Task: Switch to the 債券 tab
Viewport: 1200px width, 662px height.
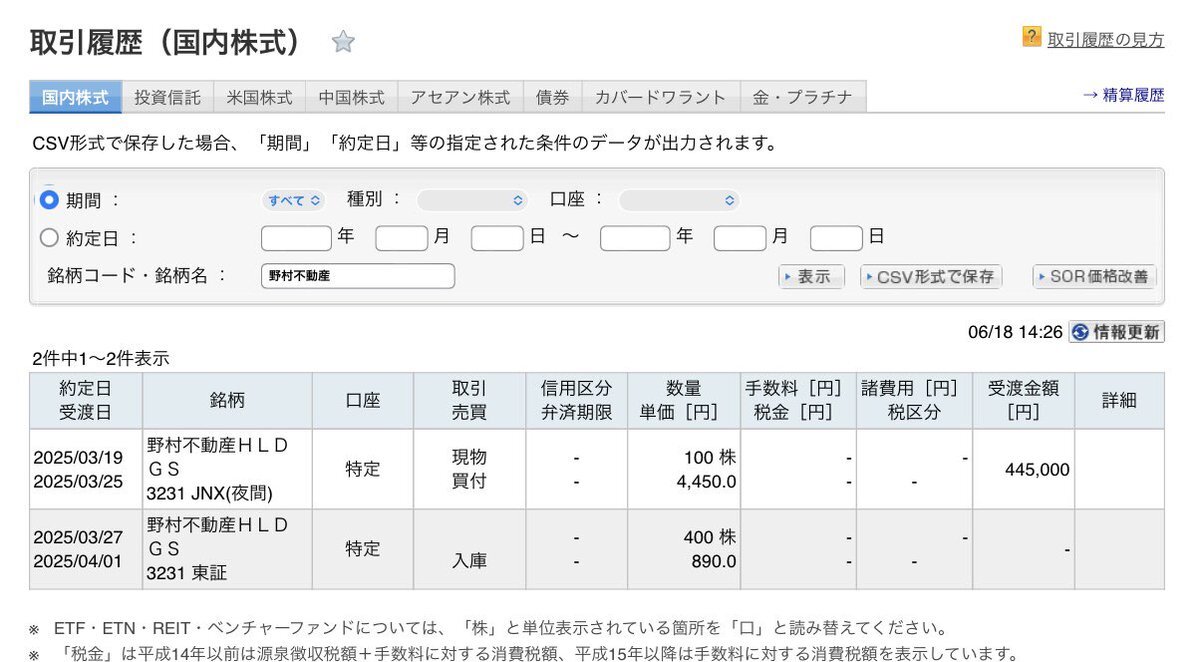Action: pyautogui.click(x=552, y=97)
